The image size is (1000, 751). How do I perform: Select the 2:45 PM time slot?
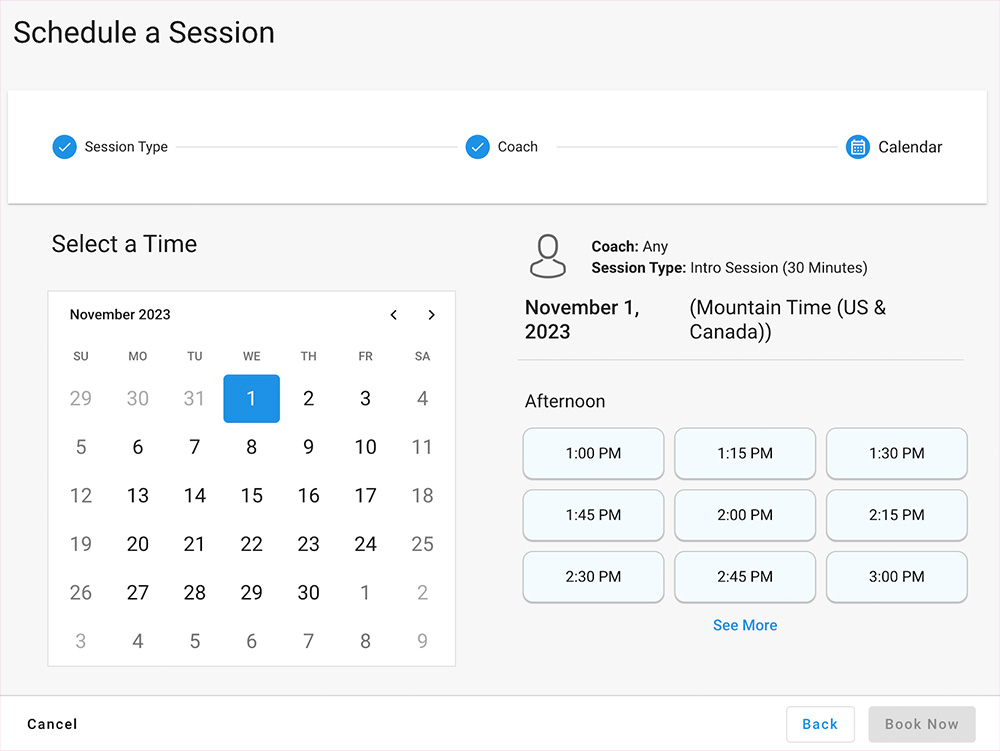(x=745, y=577)
